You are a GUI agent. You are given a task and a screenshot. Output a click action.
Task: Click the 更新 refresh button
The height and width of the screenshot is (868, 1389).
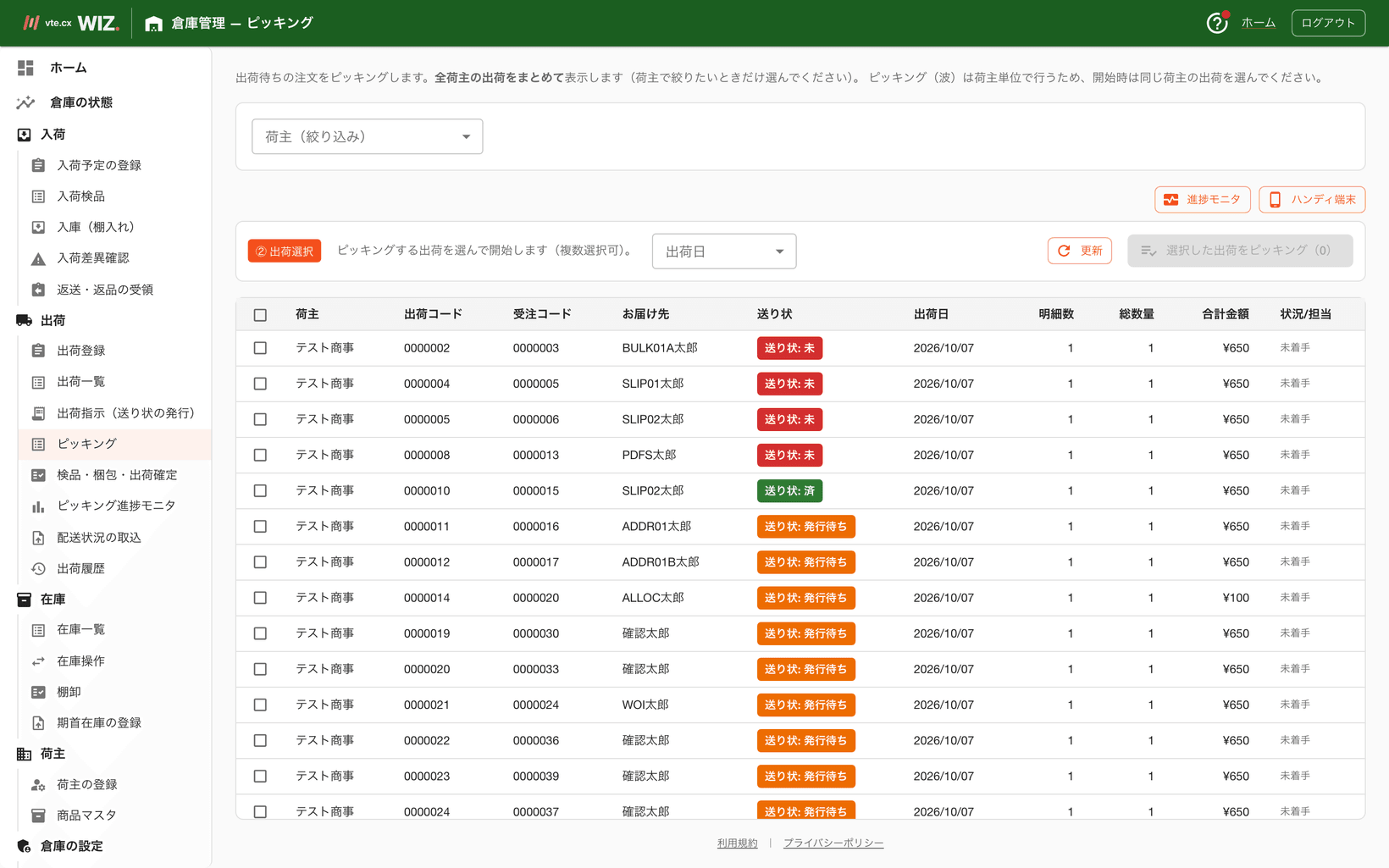pyautogui.click(x=1079, y=251)
